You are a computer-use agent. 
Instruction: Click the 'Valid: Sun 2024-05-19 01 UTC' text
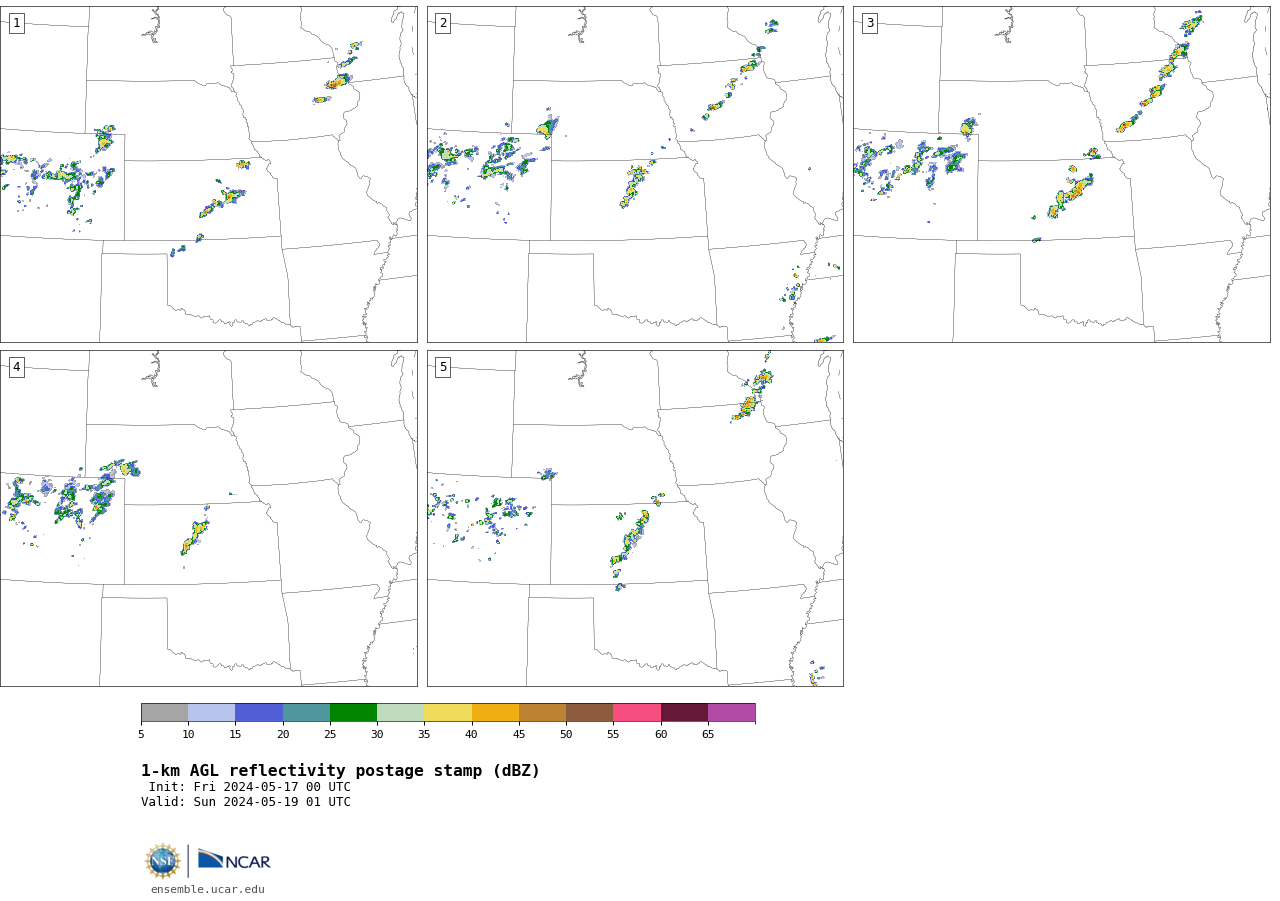coord(246,802)
